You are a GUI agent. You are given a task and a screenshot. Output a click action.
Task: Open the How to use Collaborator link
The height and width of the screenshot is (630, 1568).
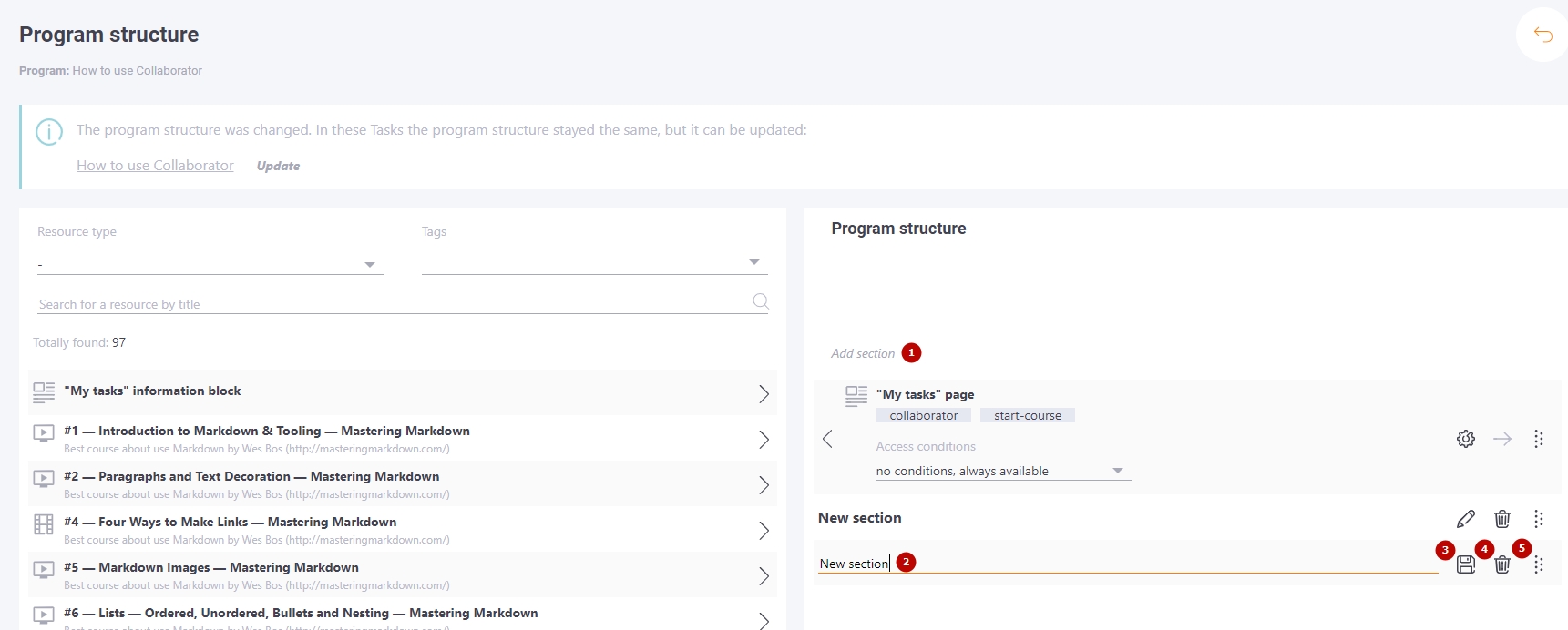[155, 166]
